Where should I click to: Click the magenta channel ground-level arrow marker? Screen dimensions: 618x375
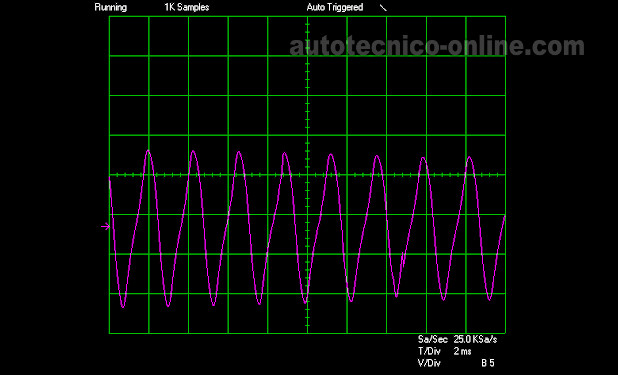105,226
